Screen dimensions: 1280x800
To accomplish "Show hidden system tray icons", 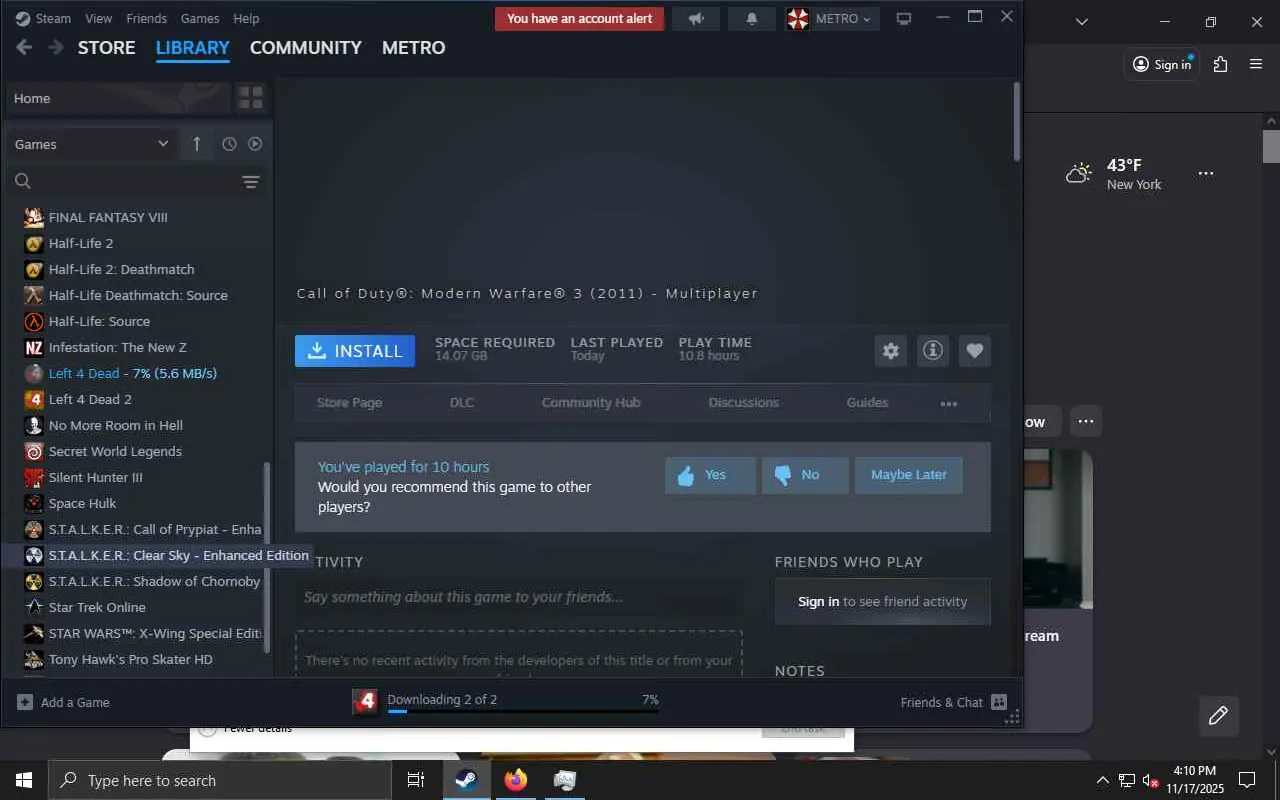I will pos(1103,780).
